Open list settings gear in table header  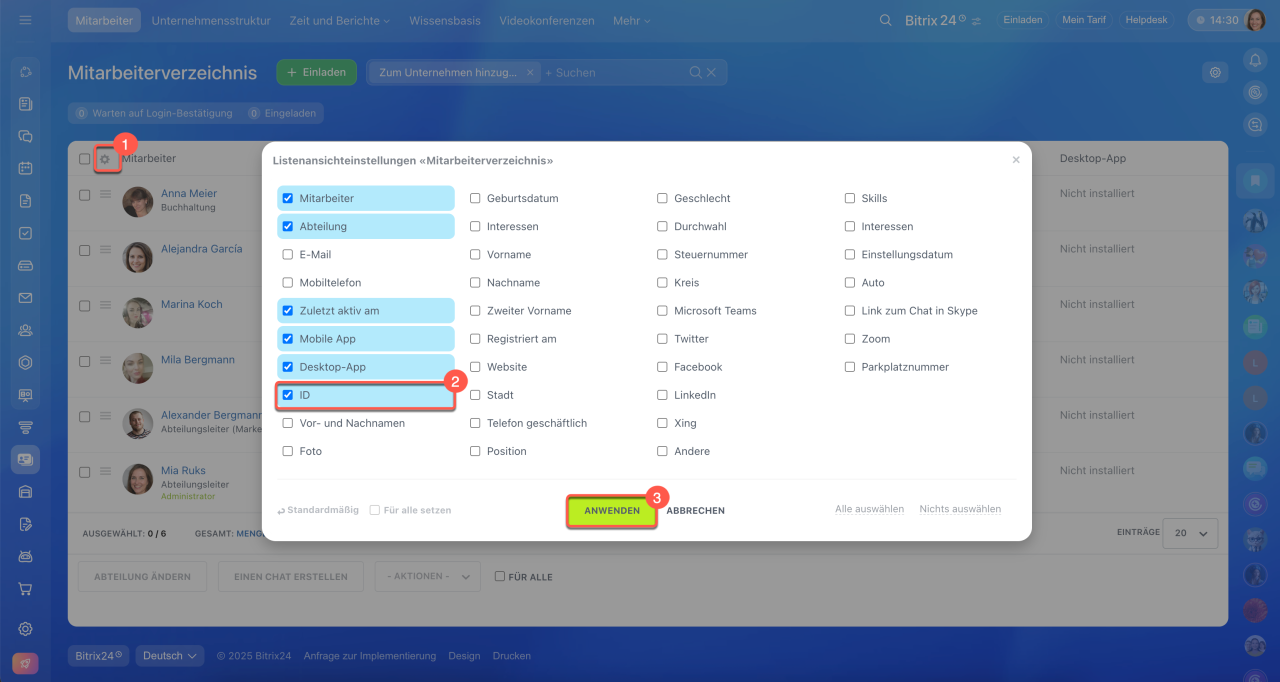(104, 159)
